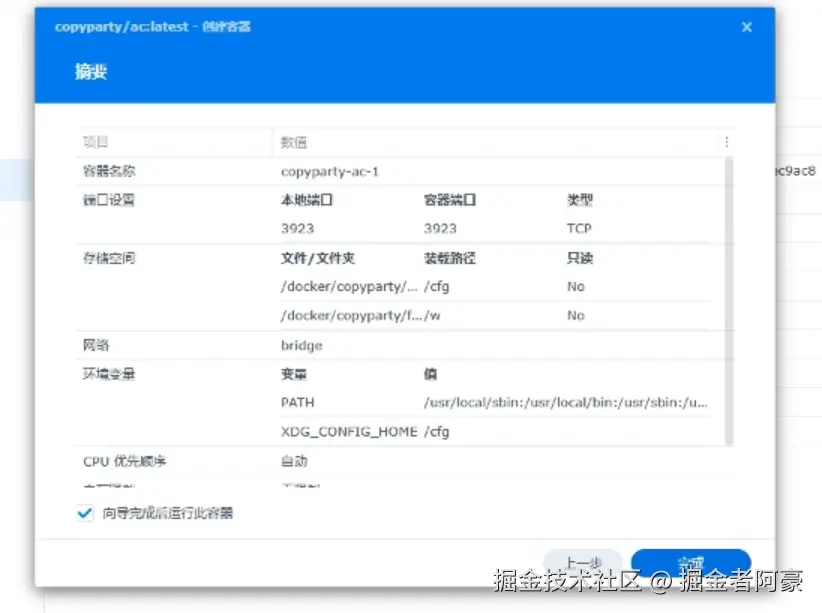Click the summary table vertical scrollbar
Screen dimensions: 822x613
coord(728,301)
